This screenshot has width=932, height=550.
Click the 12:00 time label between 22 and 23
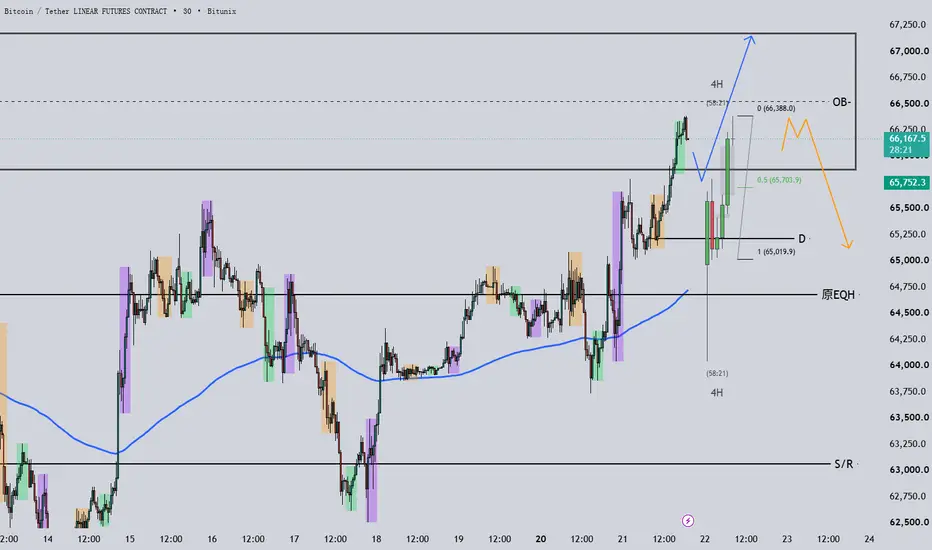(x=746, y=539)
